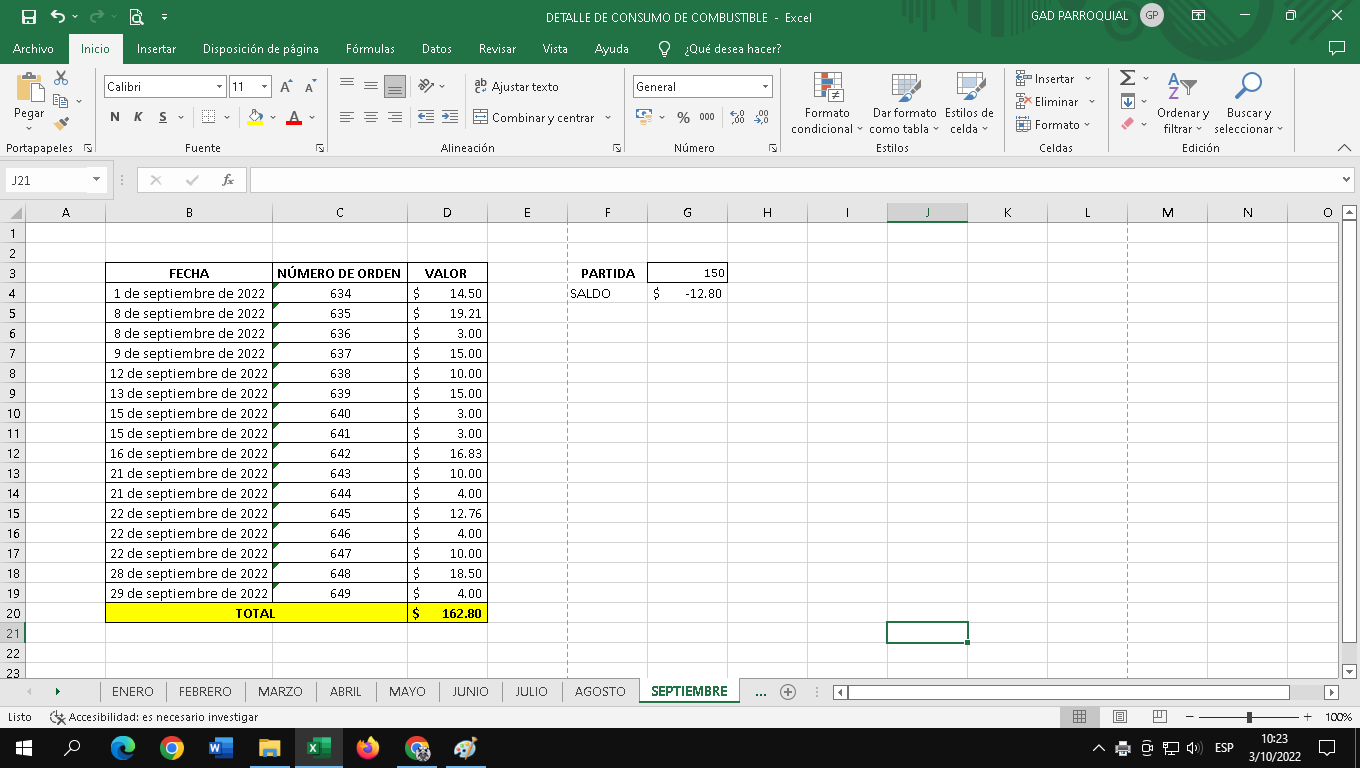Switch to the AGOSTO sheet tab

click(600, 691)
